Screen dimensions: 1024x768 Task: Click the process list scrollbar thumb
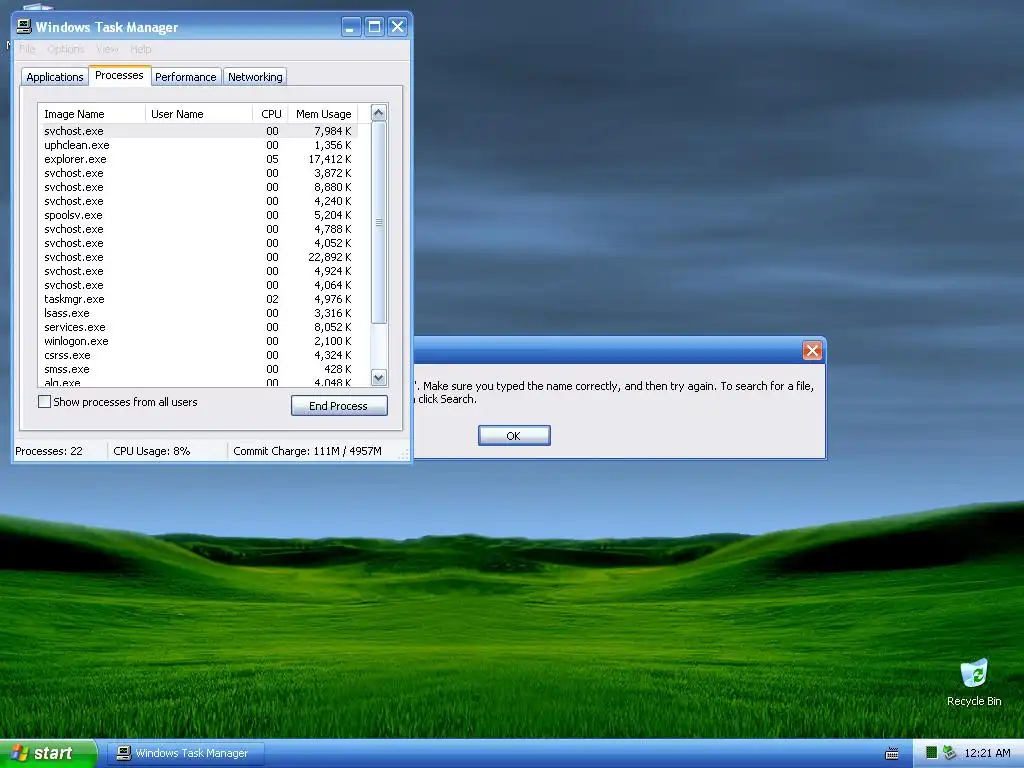pos(379,223)
